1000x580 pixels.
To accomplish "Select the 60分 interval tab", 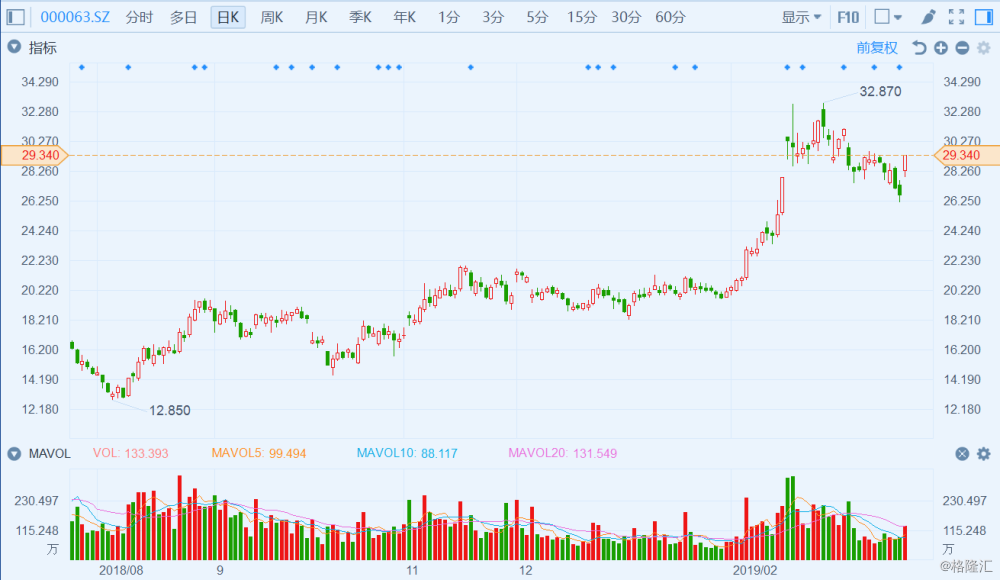I will pyautogui.click(x=670, y=17).
